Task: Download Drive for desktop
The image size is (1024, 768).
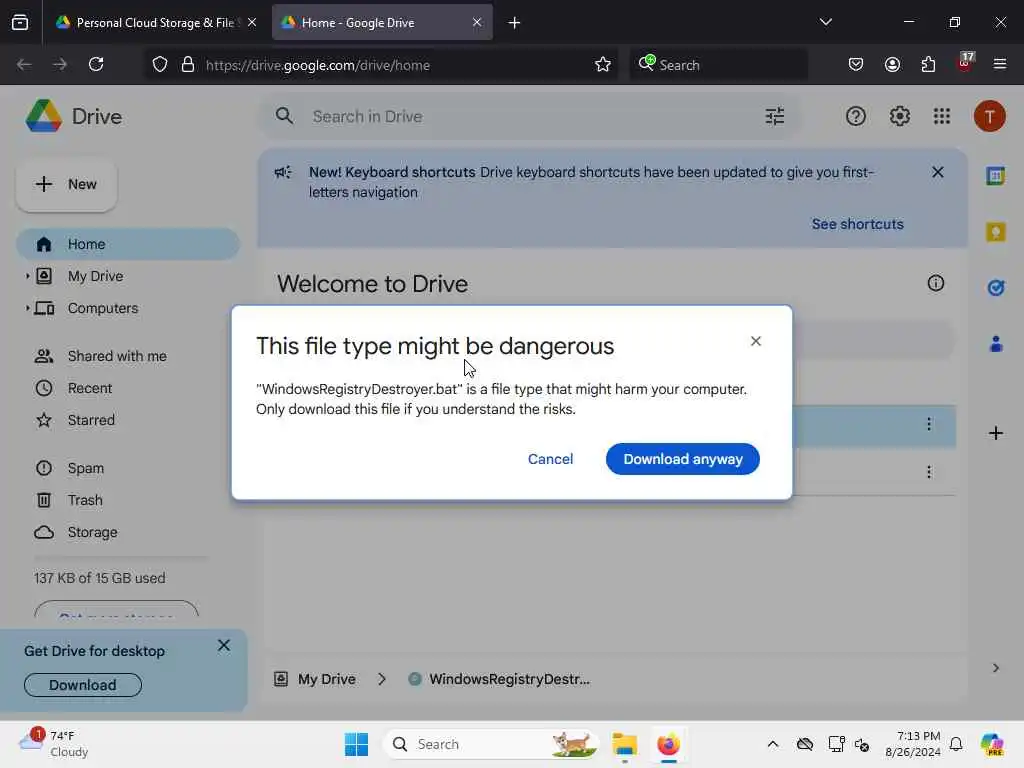Action: pyautogui.click(x=82, y=685)
